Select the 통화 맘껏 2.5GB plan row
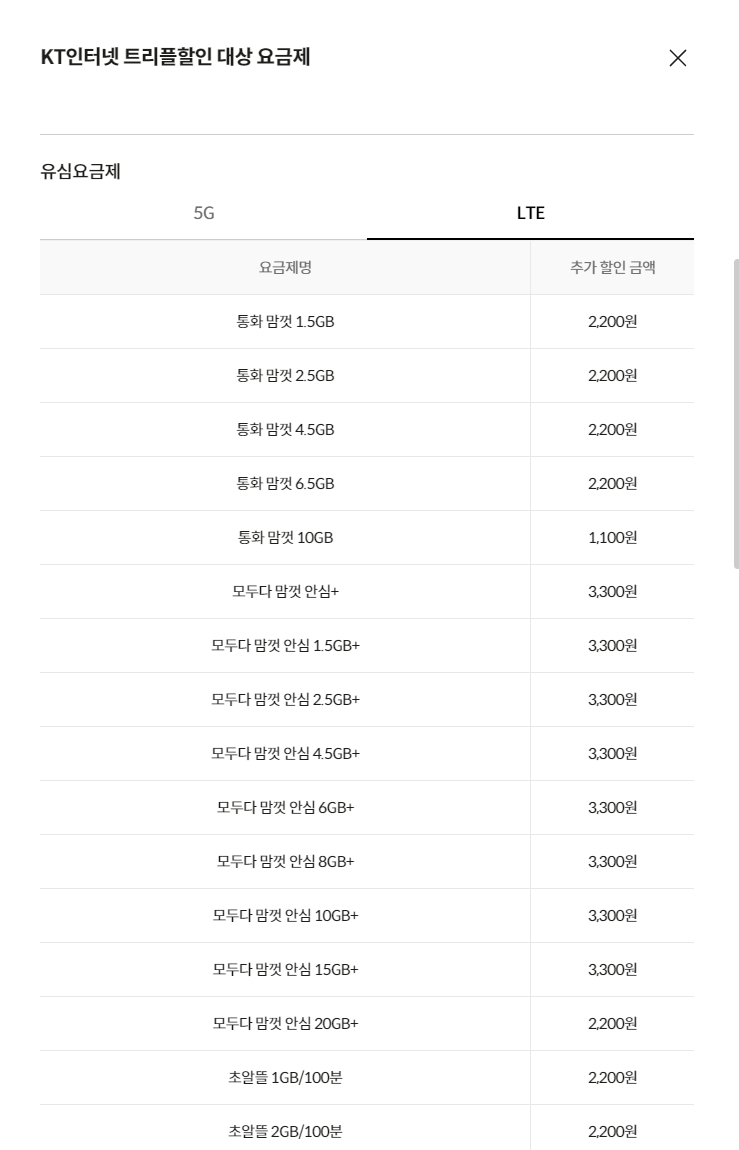The image size is (739, 1150). point(367,376)
